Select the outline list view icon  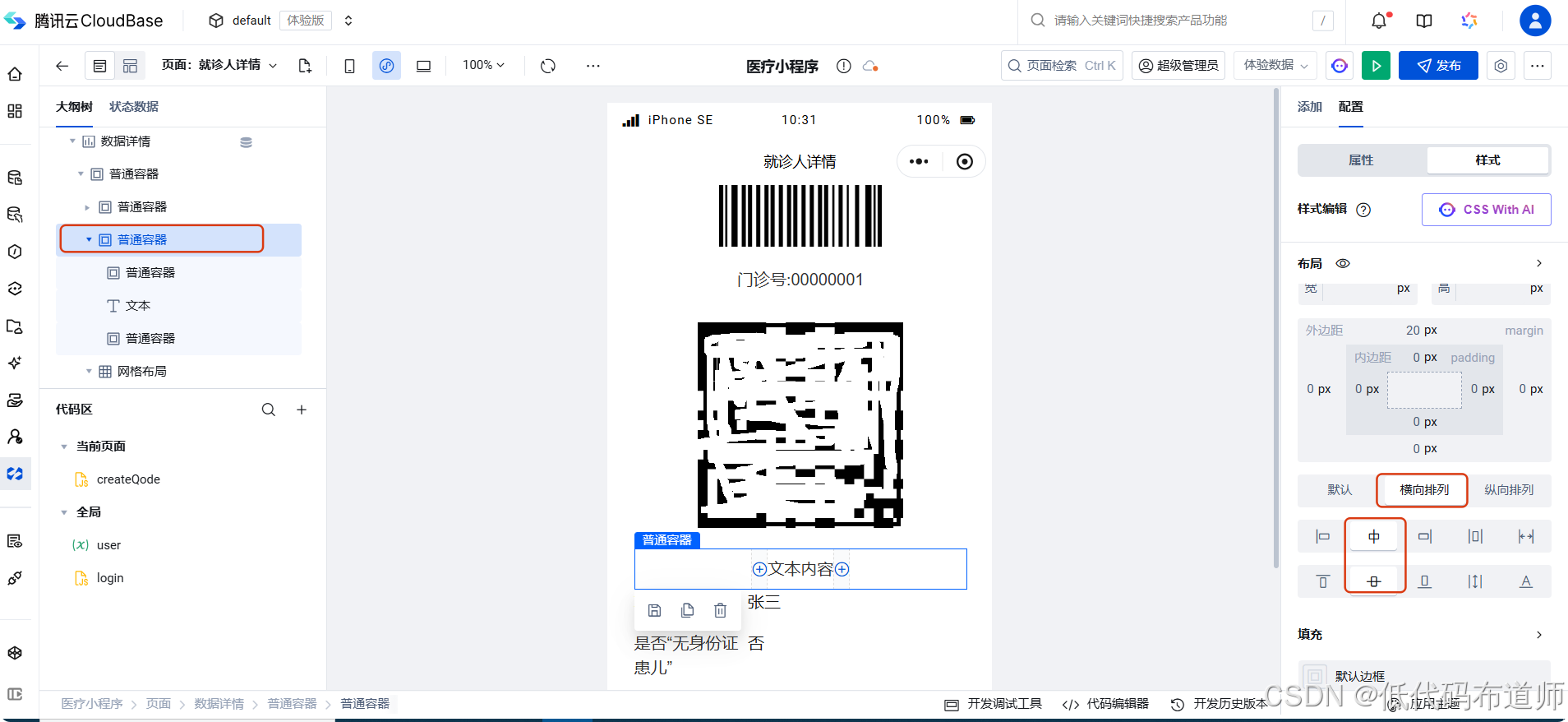[x=99, y=66]
